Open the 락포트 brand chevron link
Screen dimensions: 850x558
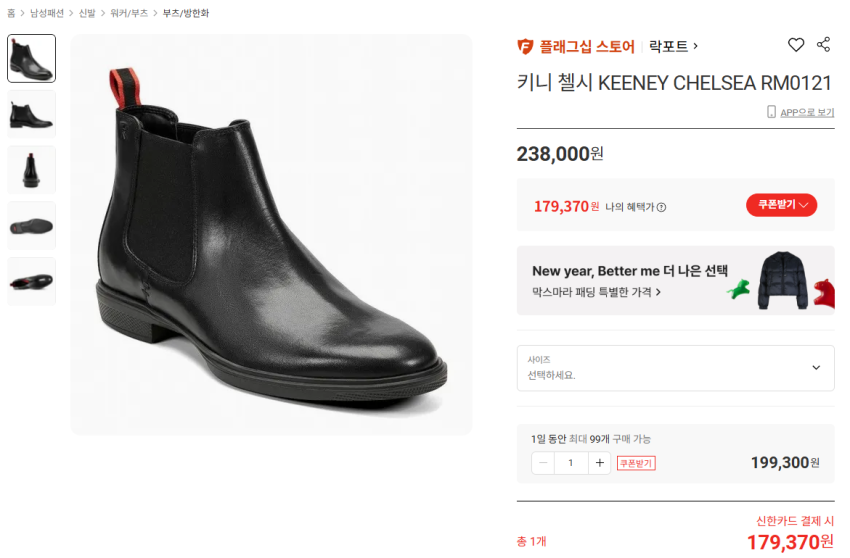[x=673, y=46]
